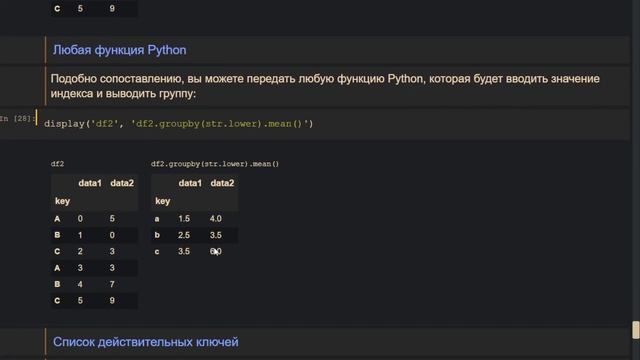Click the value 2.5 in result table
This screenshot has width=640, height=360.
pyautogui.click(x=184, y=235)
